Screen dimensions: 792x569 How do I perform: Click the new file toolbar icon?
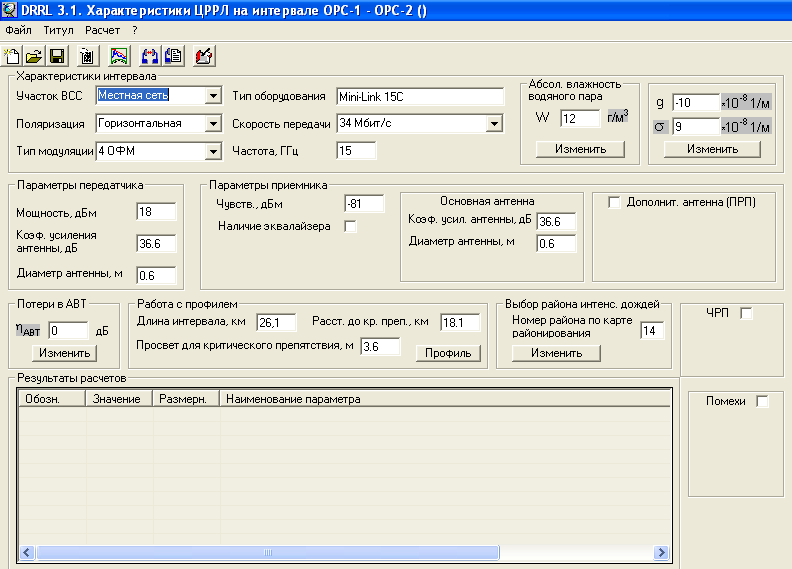[11, 56]
